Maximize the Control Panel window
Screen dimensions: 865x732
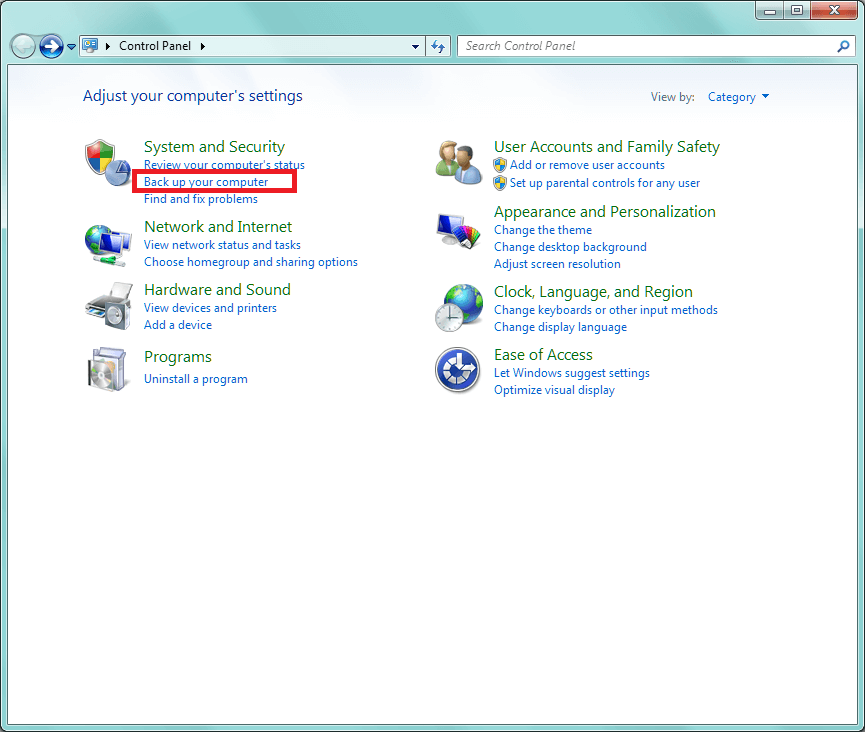pyautogui.click(x=797, y=10)
